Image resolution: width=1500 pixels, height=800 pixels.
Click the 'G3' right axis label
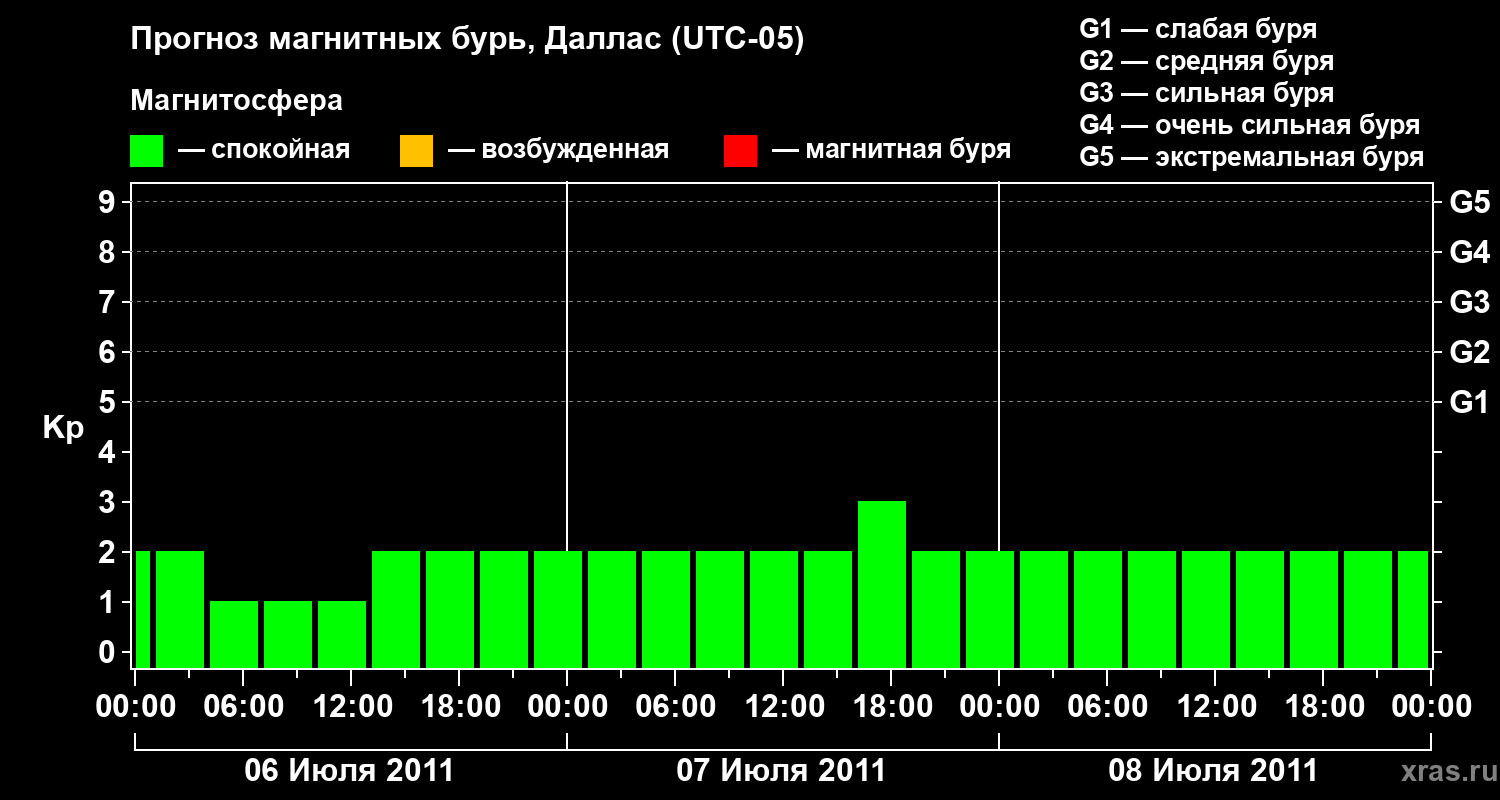pos(1469,302)
